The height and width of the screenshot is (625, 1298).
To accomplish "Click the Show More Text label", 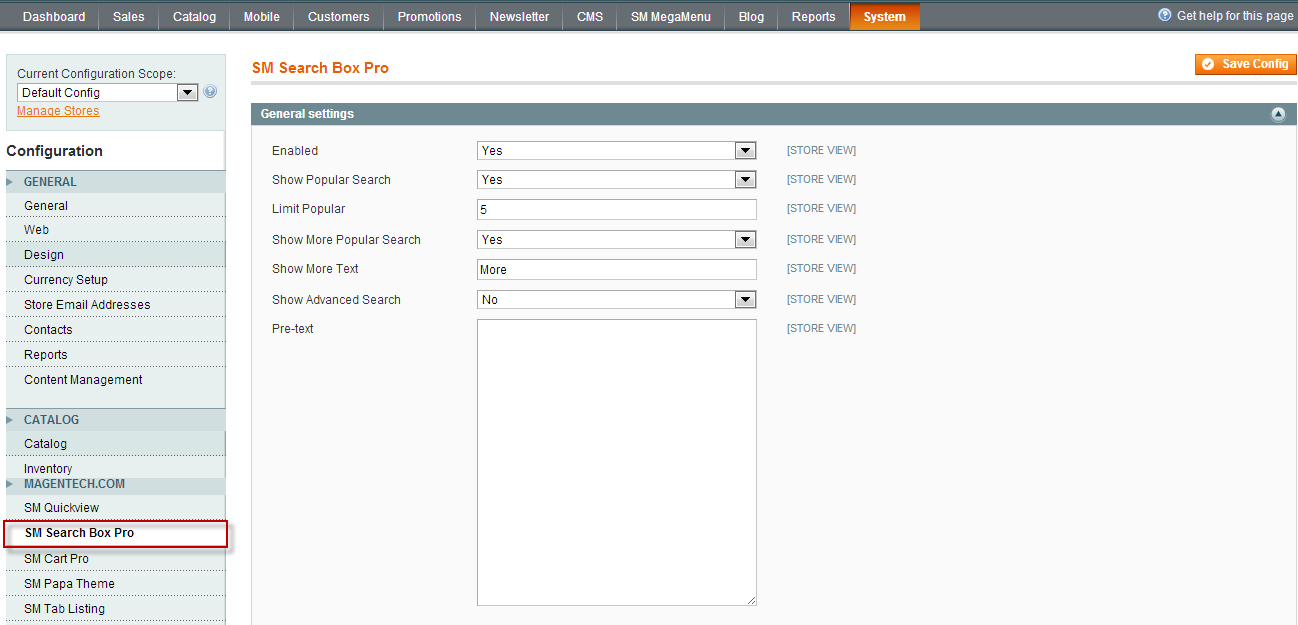I will click(315, 269).
